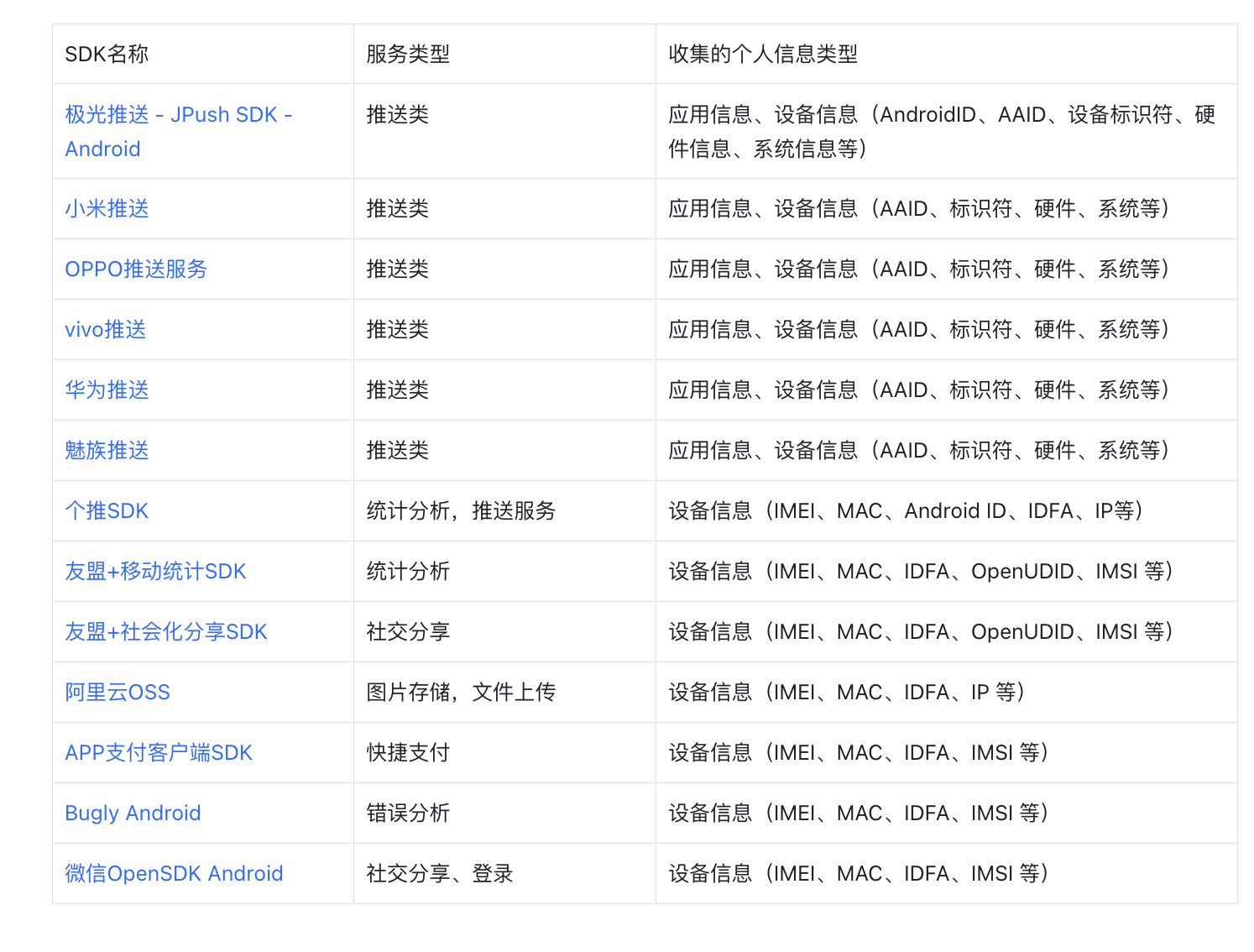Viewport: 1254px width, 952px height.
Task: Click 社交分享 in the 友盟+社会化分享SDK row
Action: [408, 631]
